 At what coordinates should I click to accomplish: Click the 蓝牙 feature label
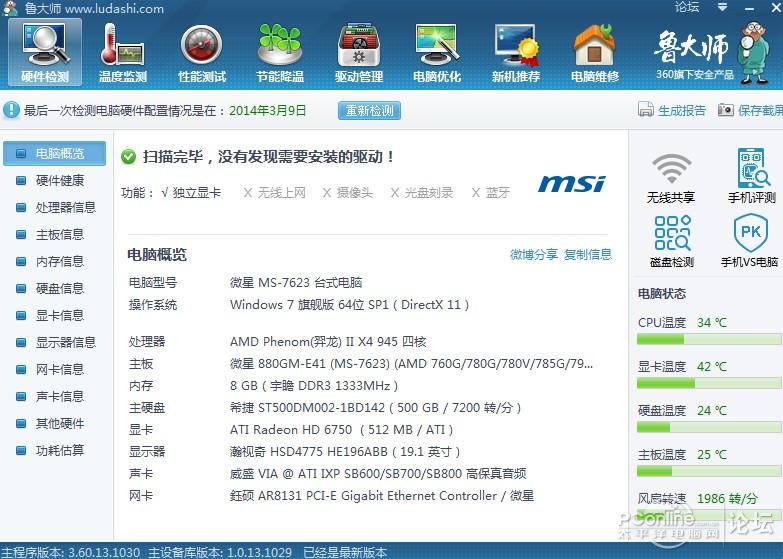coord(498,193)
